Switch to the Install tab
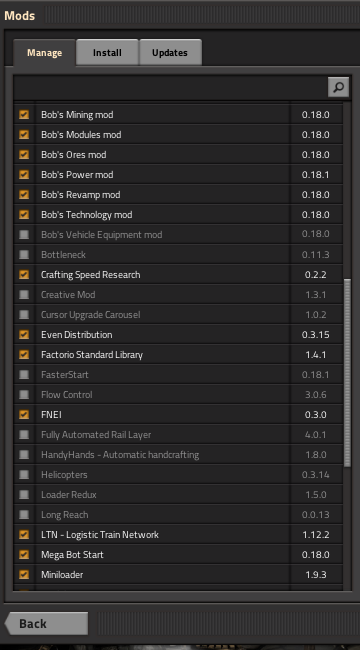Screen dimensions: 360x650 point(107,53)
